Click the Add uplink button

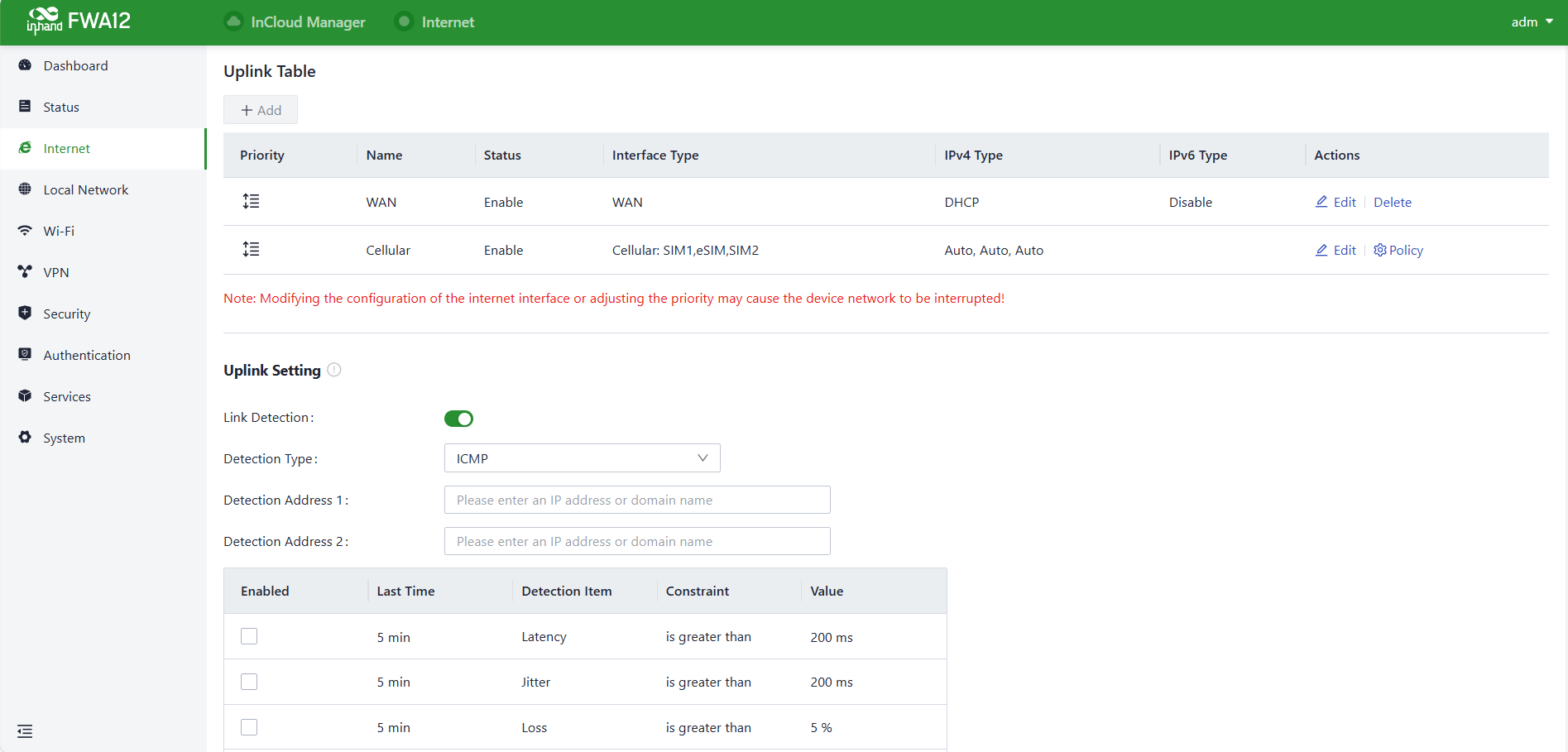[x=261, y=110]
